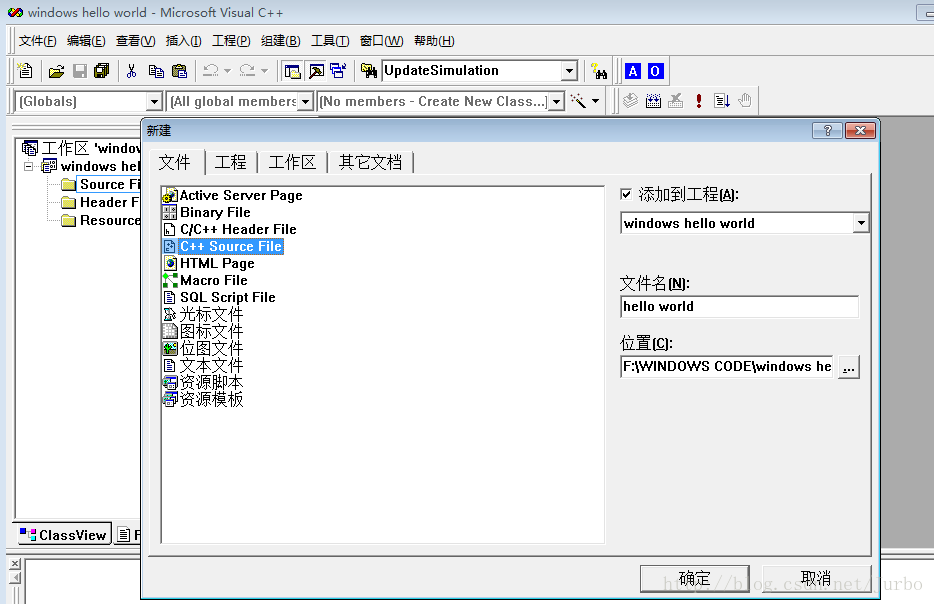This screenshot has width=934, height=604.
Task: Open the 帮助(H) menu
Action: coord(434,41)
